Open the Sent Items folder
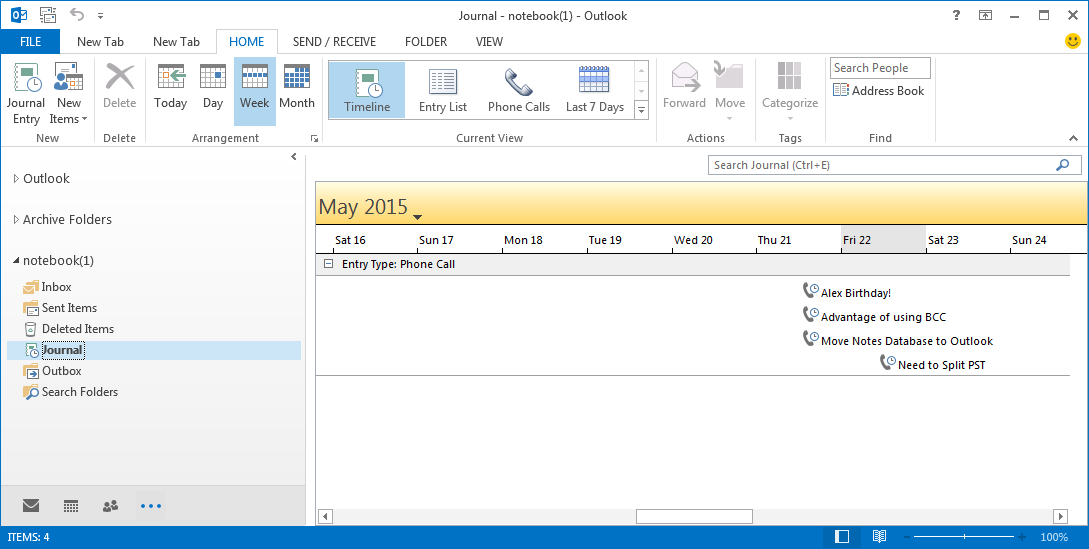1089x549 pixels. pos(69,308)
